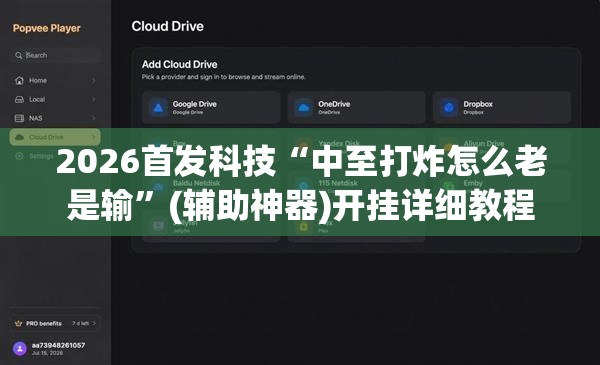Select the OneDrive provider card
Viewport: 600px width, 365px height.
click(356, 108)
